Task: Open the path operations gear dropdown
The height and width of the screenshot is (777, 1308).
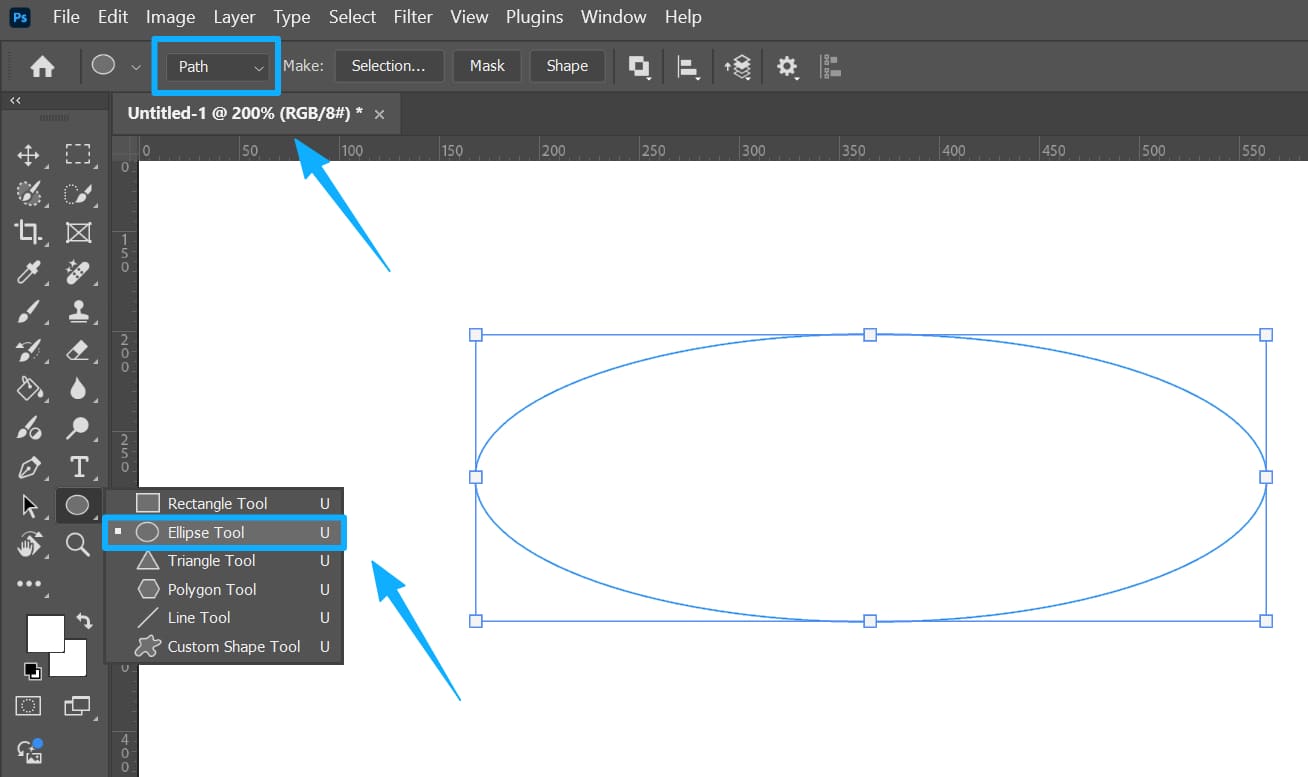Action: [x=787, y=66]
